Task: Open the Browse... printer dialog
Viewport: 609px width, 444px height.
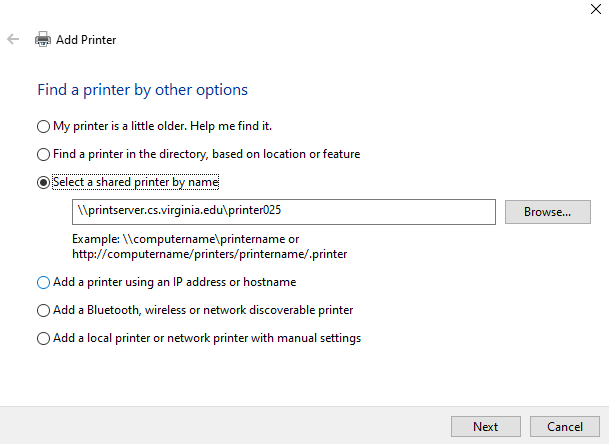Action: point(547,212)
